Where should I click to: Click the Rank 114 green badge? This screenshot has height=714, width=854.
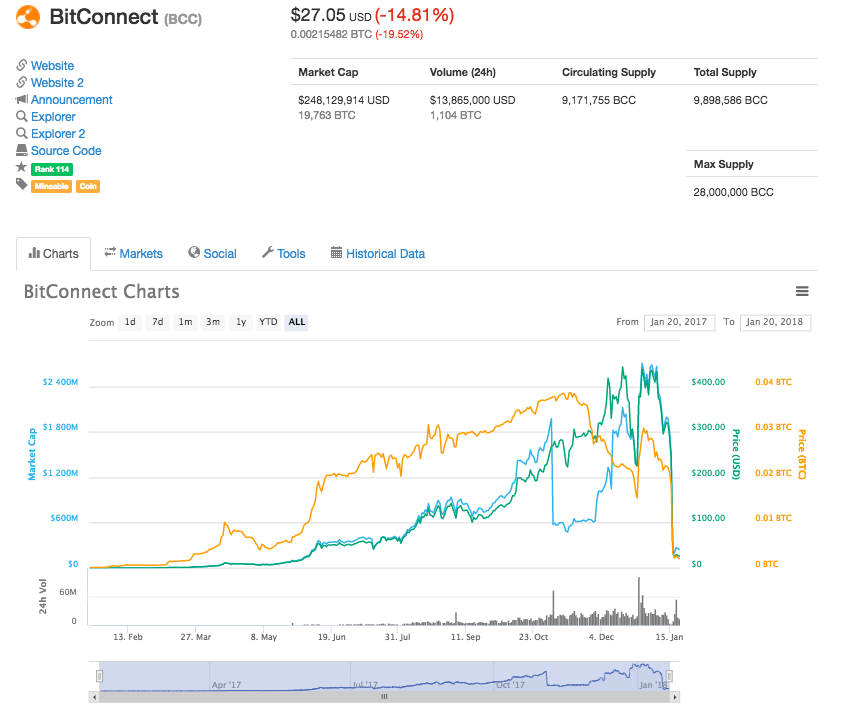(x=52, y=169)
